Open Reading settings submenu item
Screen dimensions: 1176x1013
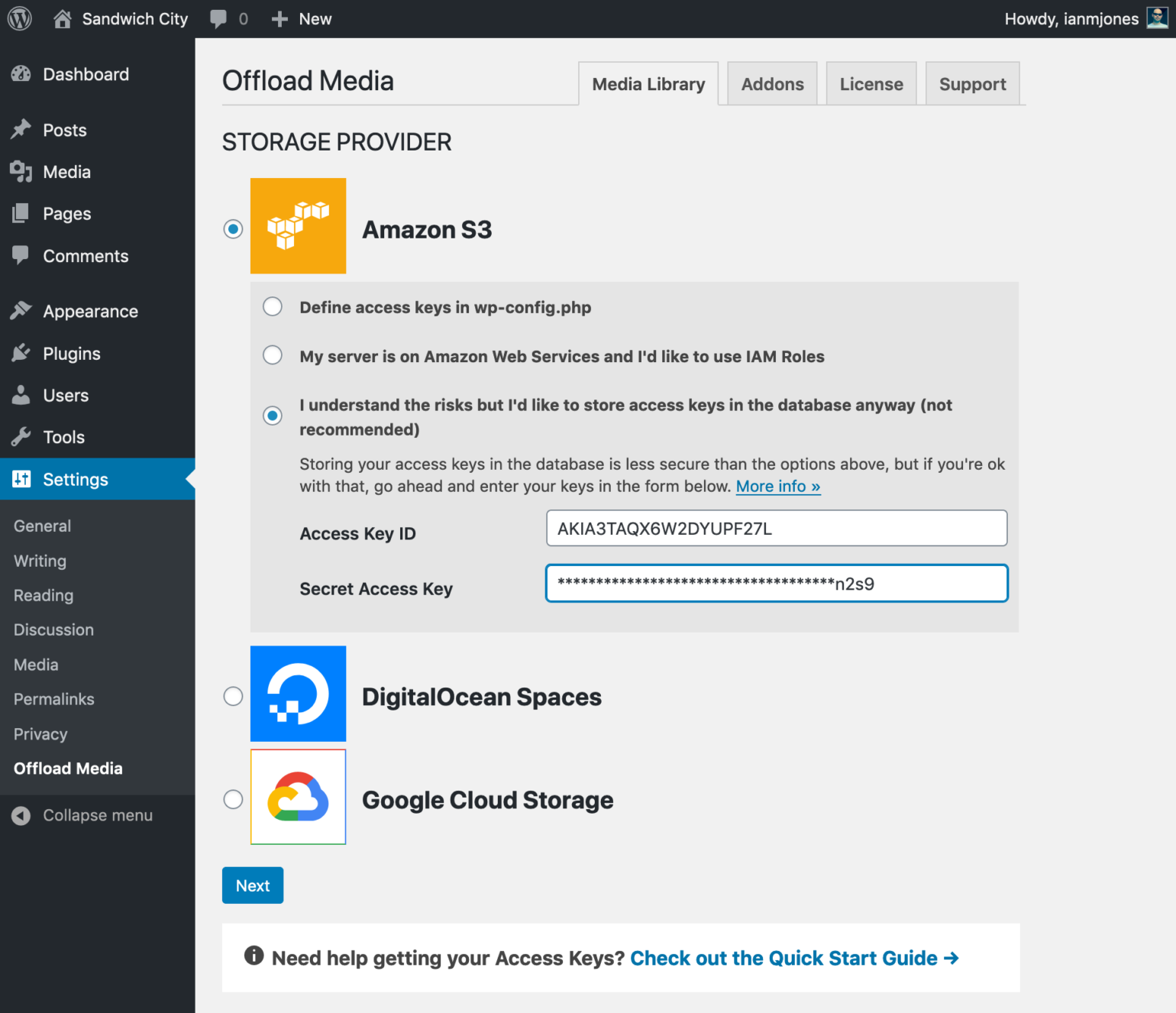(x=44, y=595)
